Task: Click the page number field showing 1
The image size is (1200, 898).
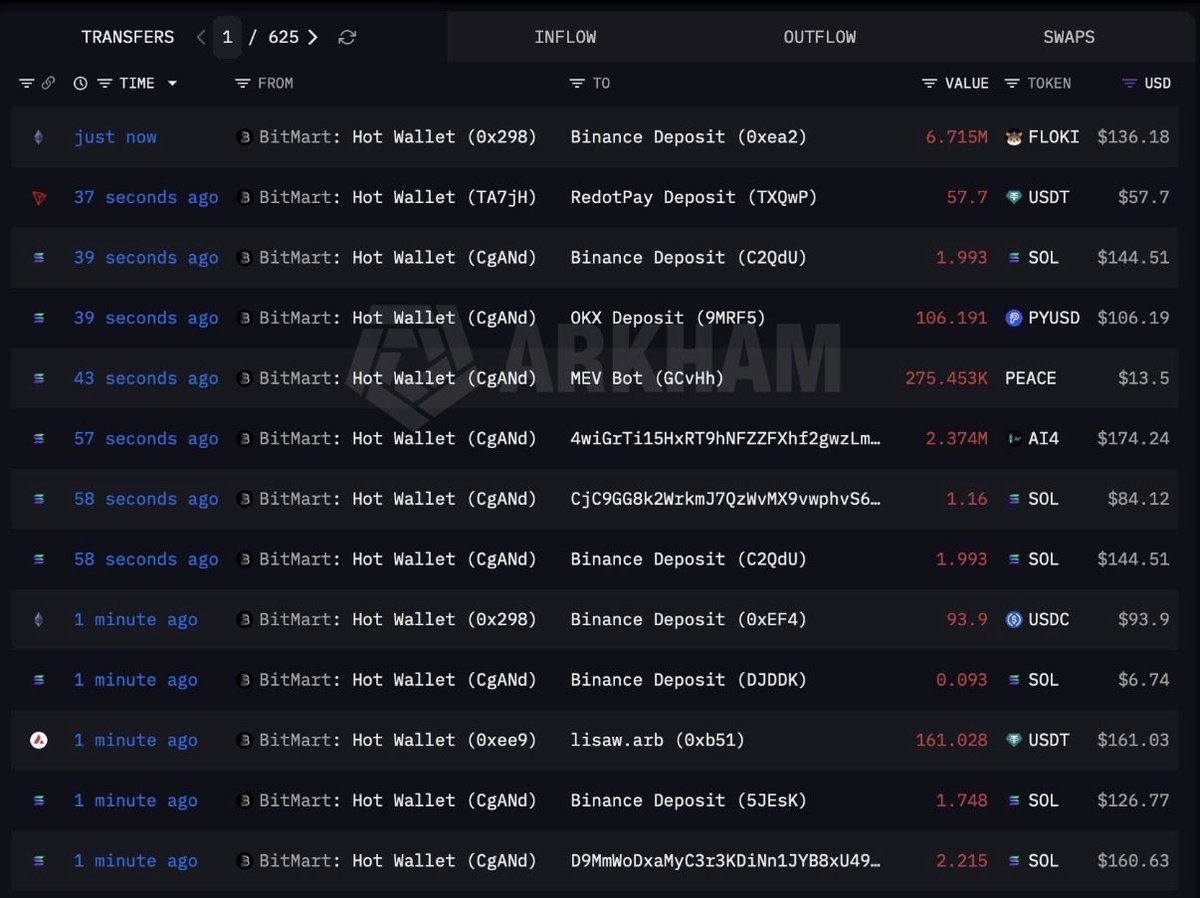Action: click(x=227, y=37)
